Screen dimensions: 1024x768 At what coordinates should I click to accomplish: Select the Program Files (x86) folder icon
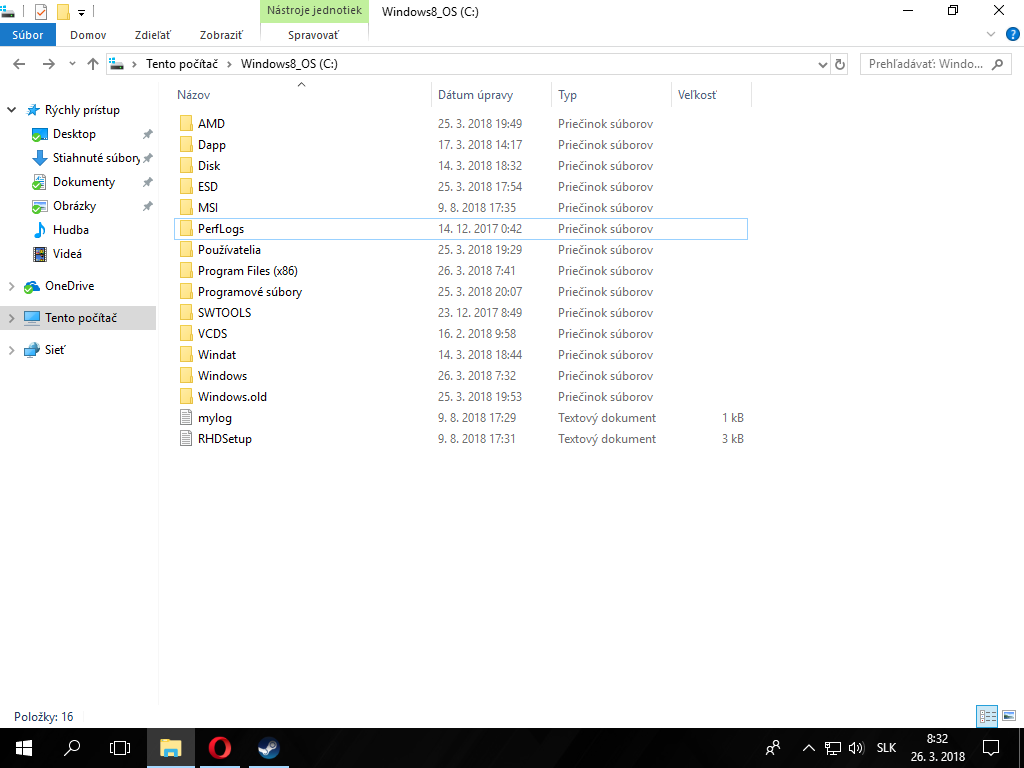(186, 270)
